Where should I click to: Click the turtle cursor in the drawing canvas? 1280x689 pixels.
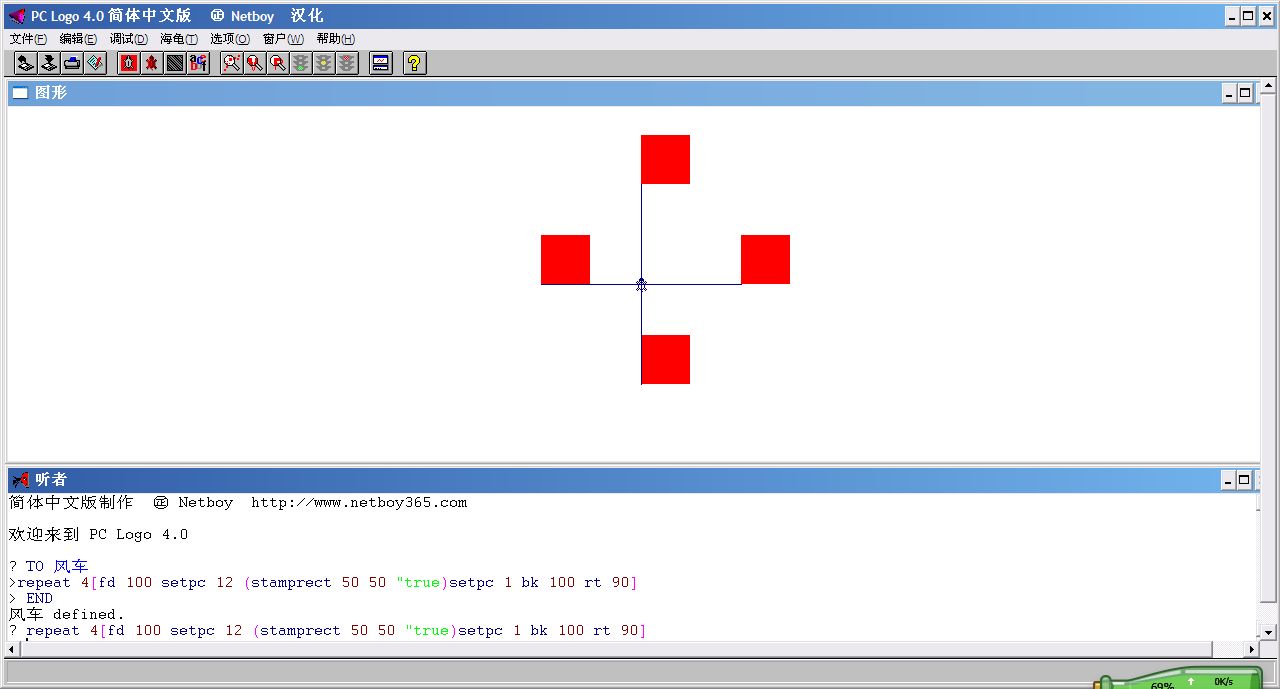(x=641, y=285)
